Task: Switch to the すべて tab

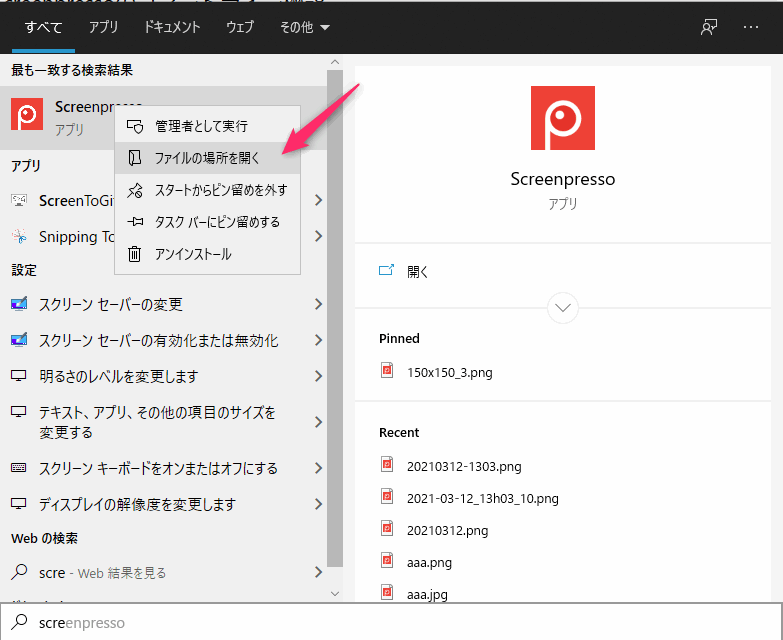Action: point(43,27)
